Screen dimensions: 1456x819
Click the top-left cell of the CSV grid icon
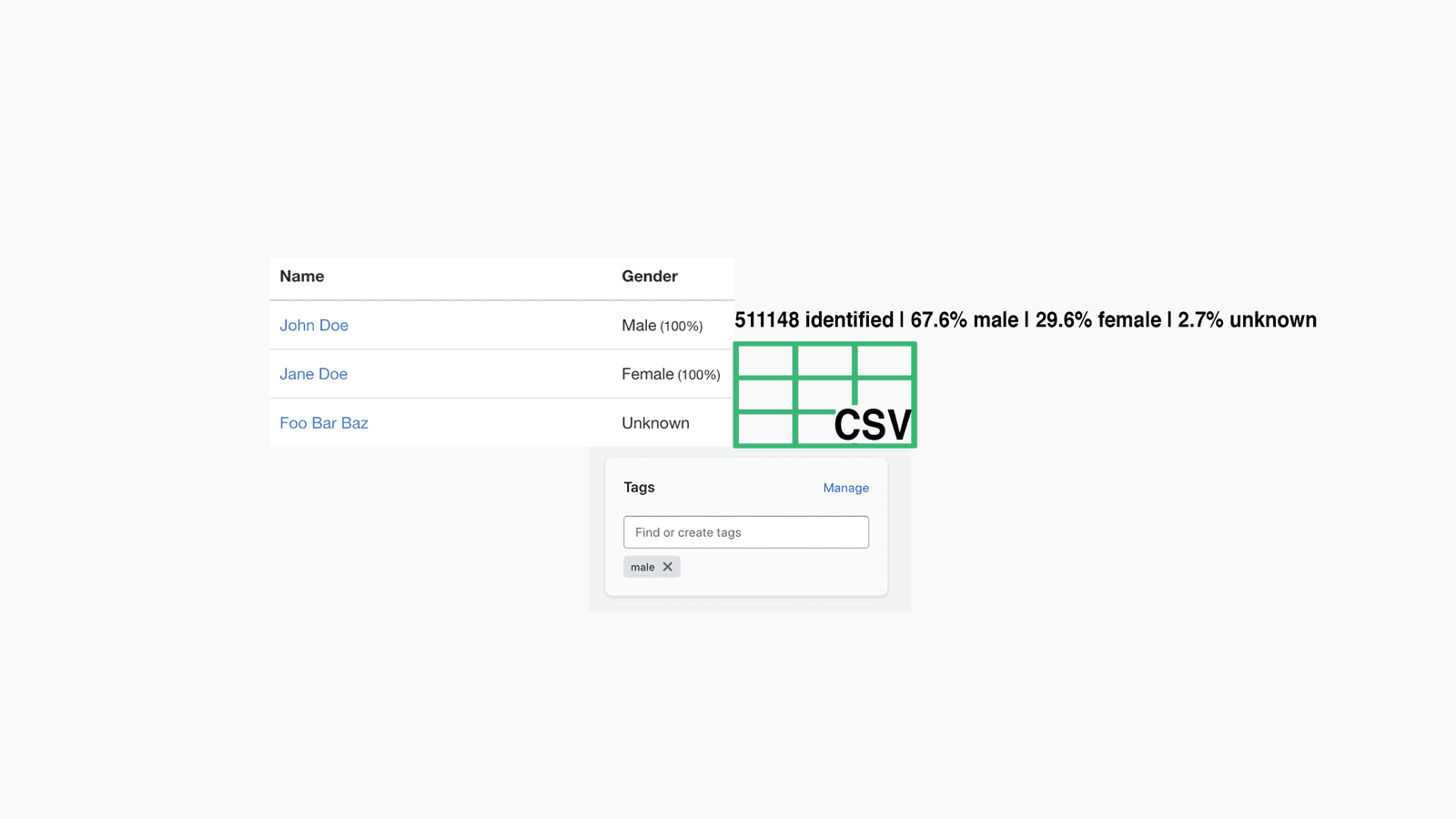coord(763,359)
